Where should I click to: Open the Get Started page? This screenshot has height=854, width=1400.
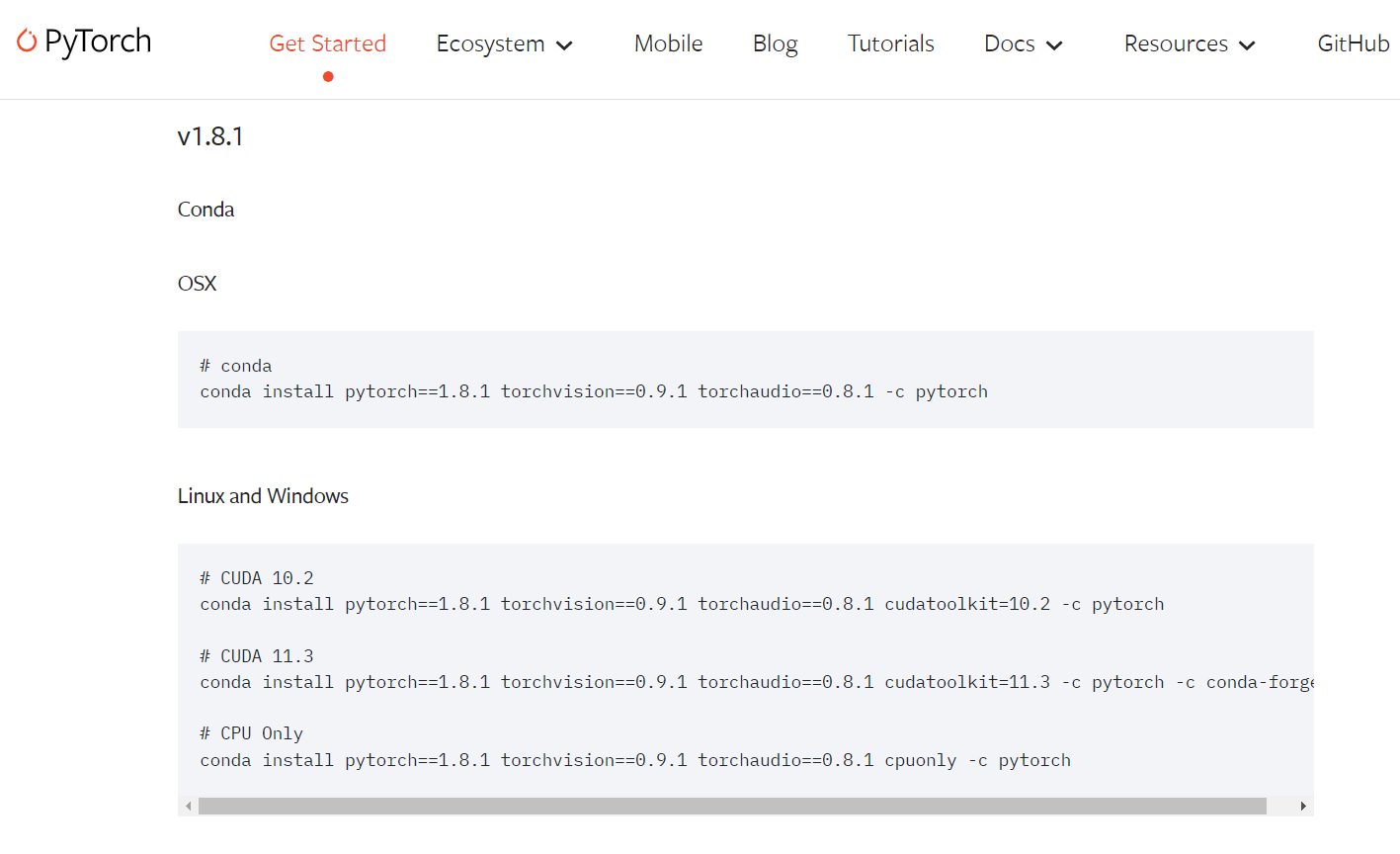click(x=328, y=43)
